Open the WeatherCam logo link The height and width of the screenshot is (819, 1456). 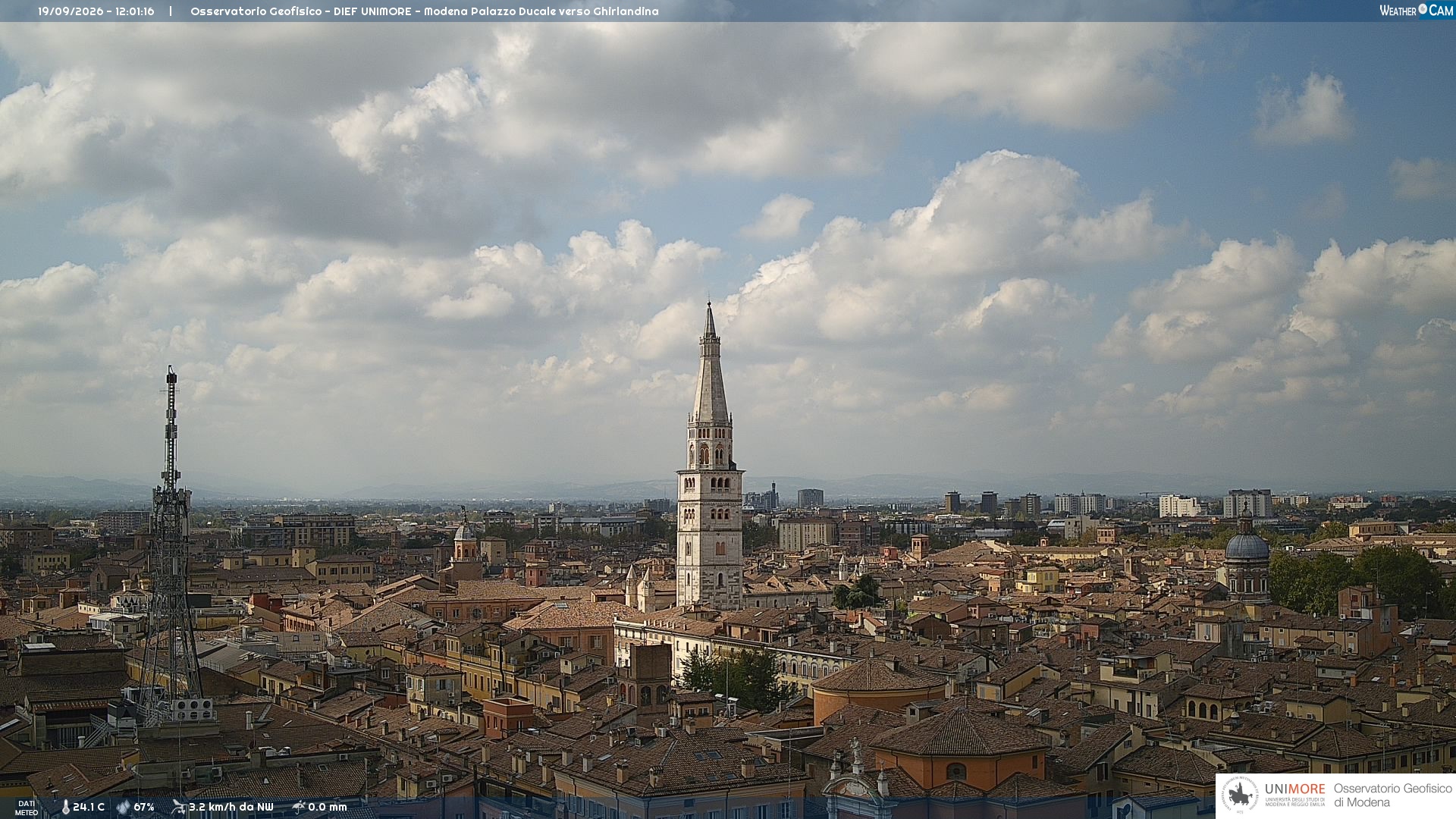point(1417,10)
